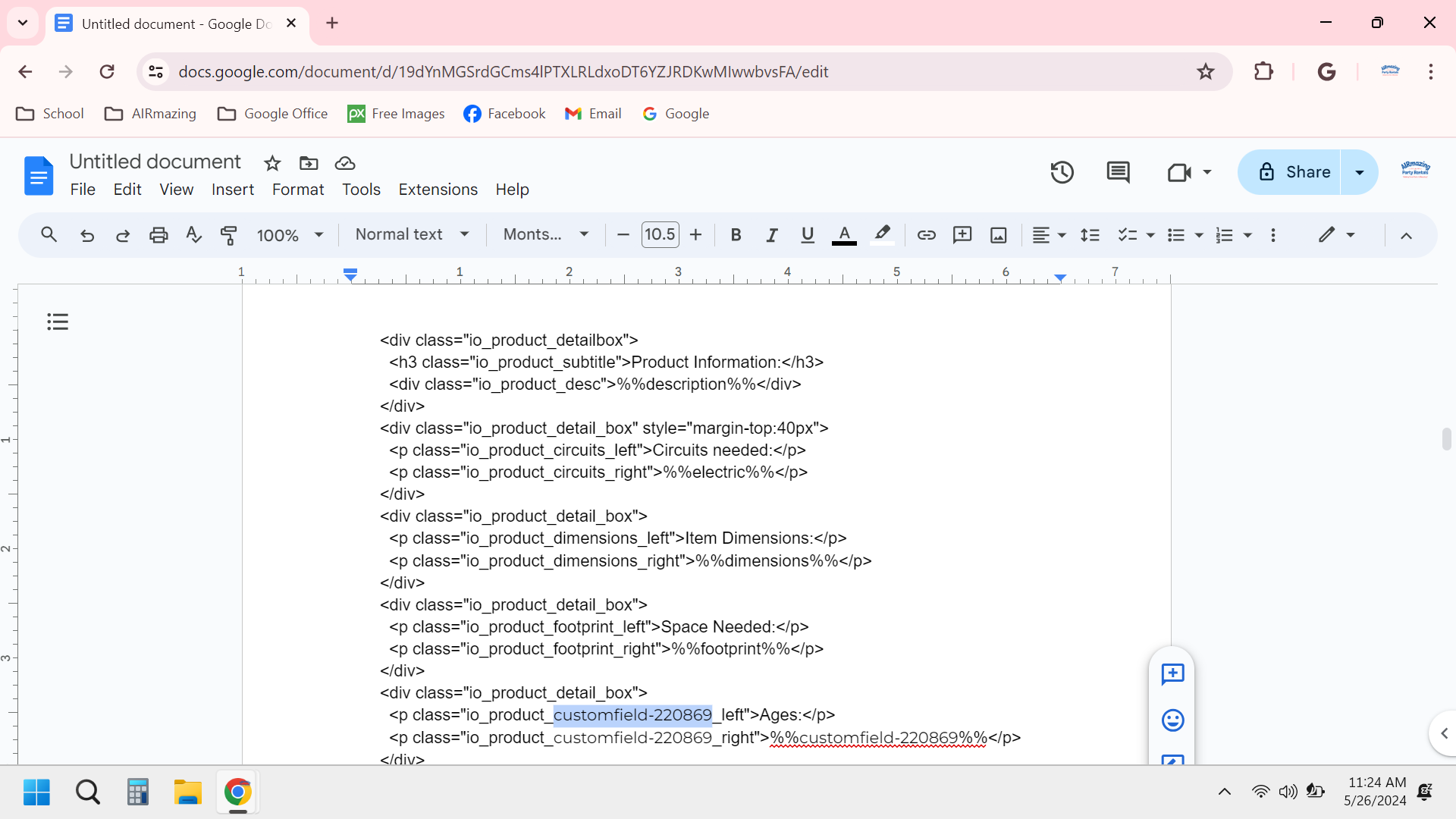The height and width of the screenshot is (819, 1456).
Task: Open the Free Images bookmark
Action: point(396,114)
